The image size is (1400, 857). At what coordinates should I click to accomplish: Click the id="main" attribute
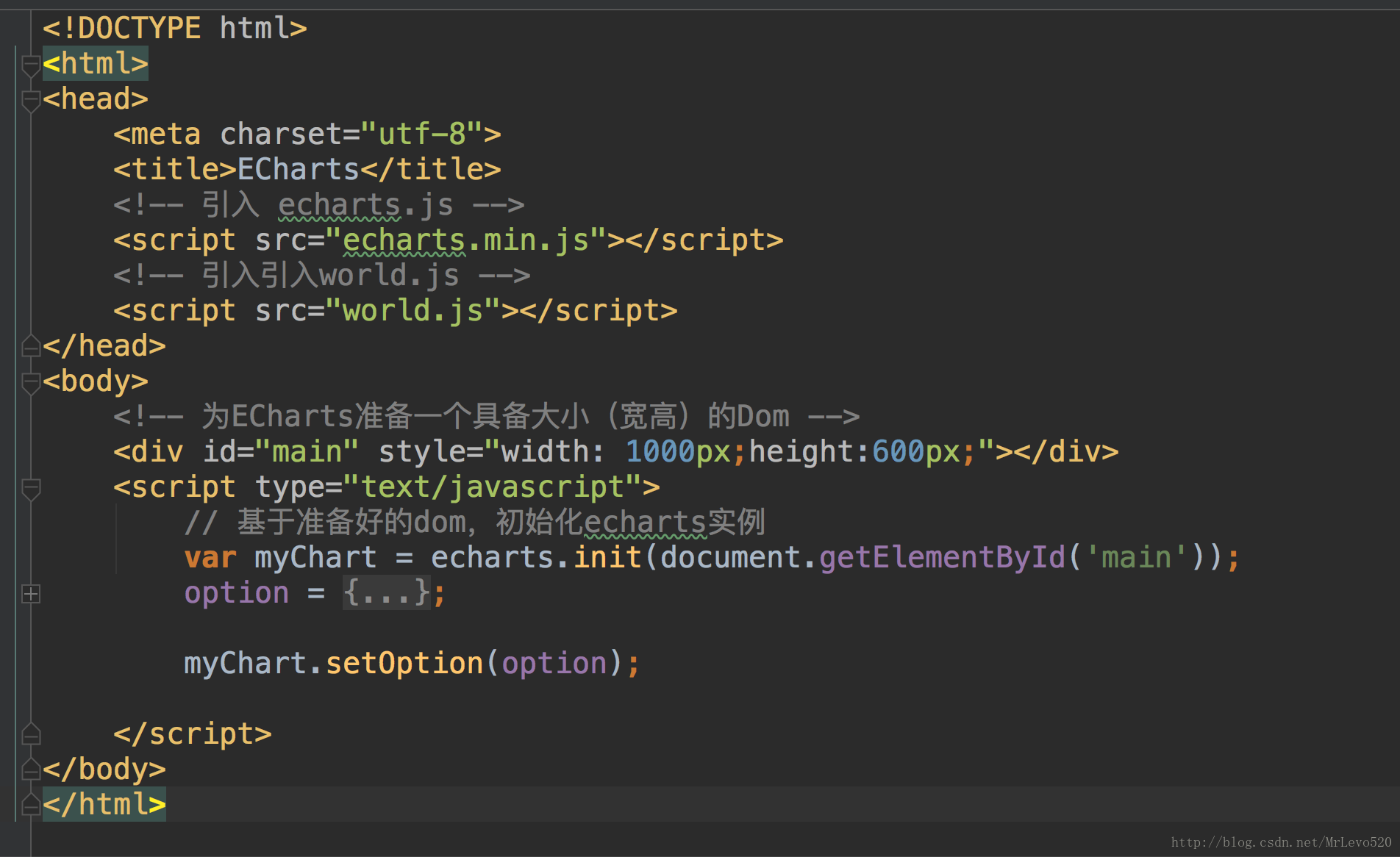(x=281, y=451)
